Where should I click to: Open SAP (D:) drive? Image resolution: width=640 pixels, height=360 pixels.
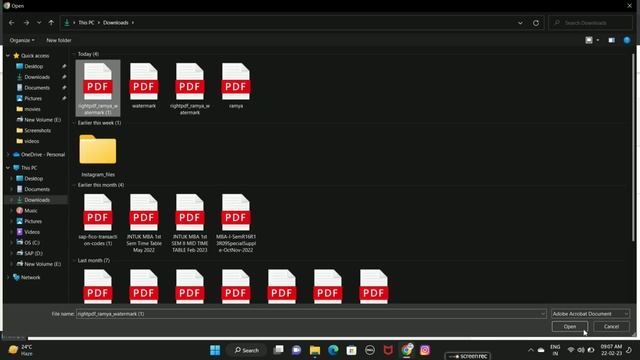[x=33, y=253]
